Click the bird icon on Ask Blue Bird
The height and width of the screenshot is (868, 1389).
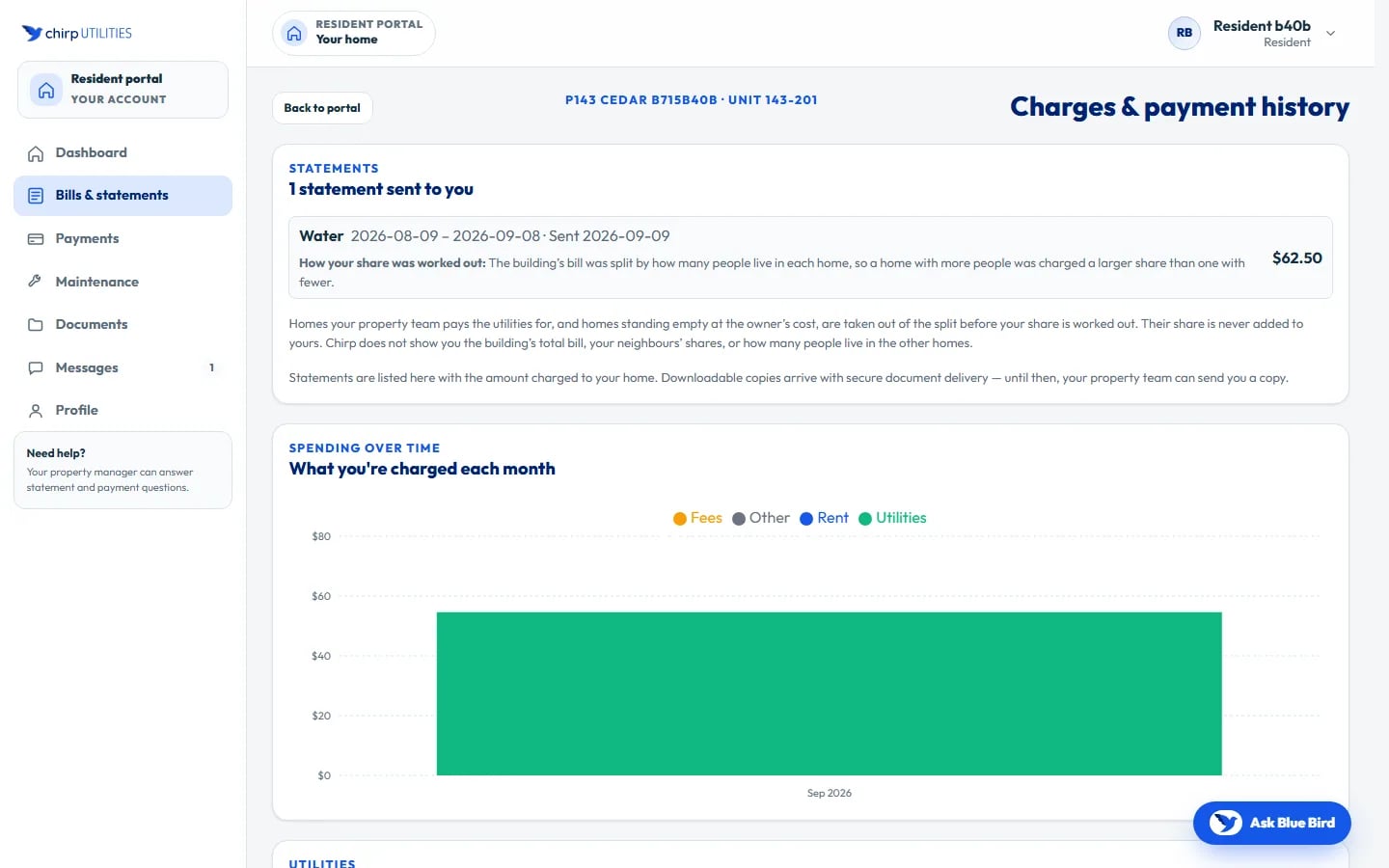coord(1226,823)
